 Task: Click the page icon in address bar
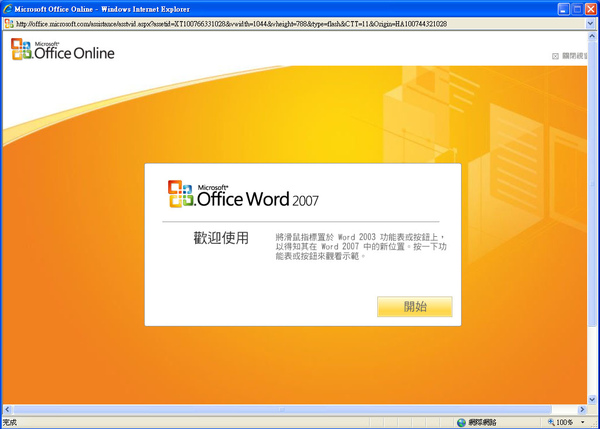[9, 24]
